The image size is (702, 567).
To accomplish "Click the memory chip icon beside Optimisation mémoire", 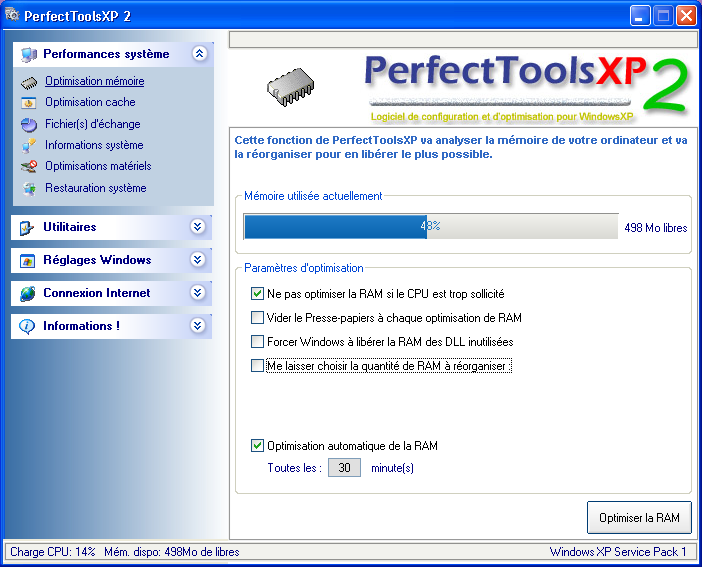I will click(x=29, y=82).
